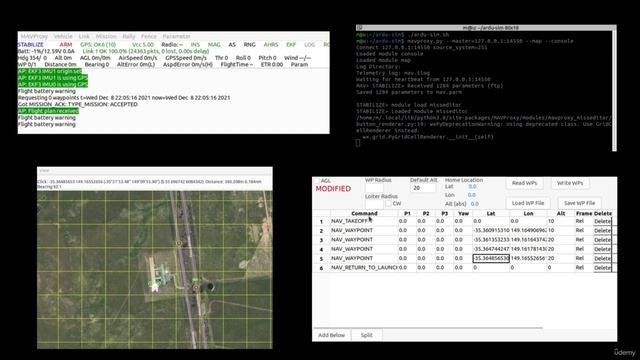This screenshot has width=640, height=360.
Task: Open the Vehicle menu
Action: [63, 36]
